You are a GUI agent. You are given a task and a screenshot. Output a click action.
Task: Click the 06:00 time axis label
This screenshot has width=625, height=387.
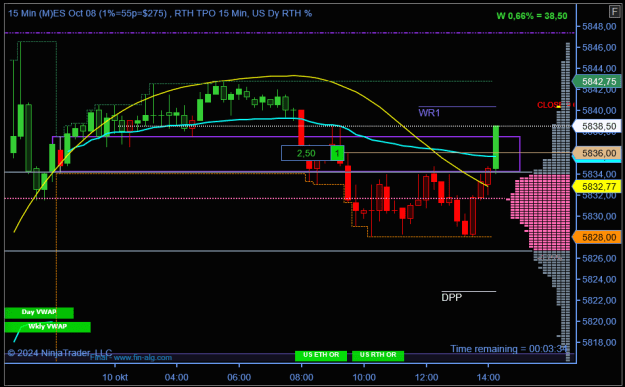point(239,377)
